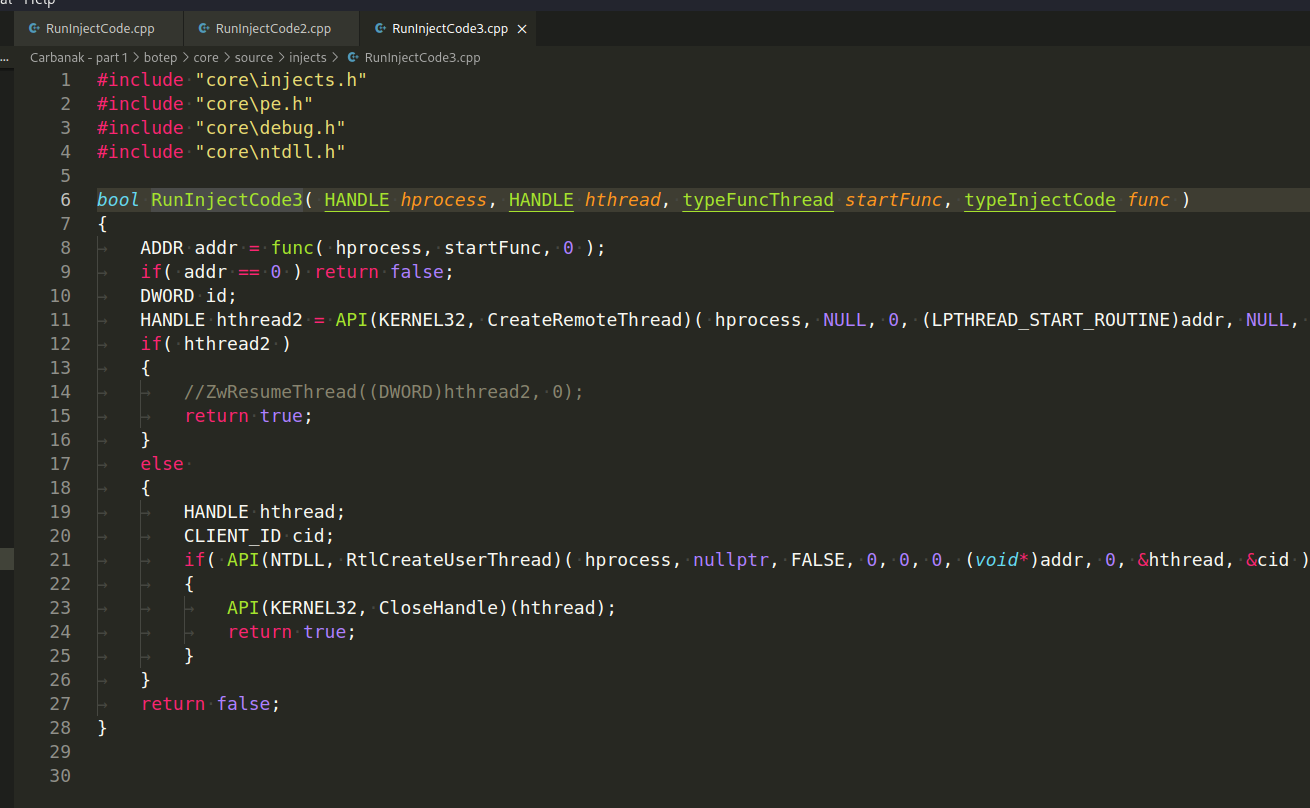Click line number 21 in the gutter

tap(60, 560)
